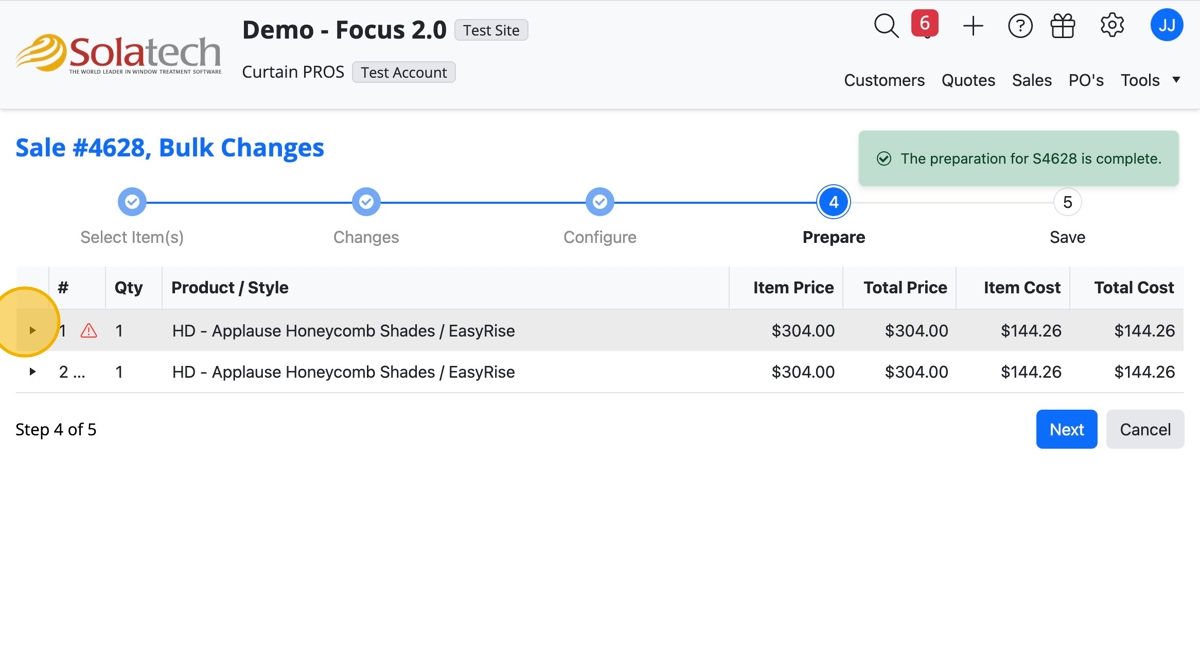This screenshot has height=670, width=1200.
Task: Open the settings gear icon
Action: click(x=1112, y=26)
